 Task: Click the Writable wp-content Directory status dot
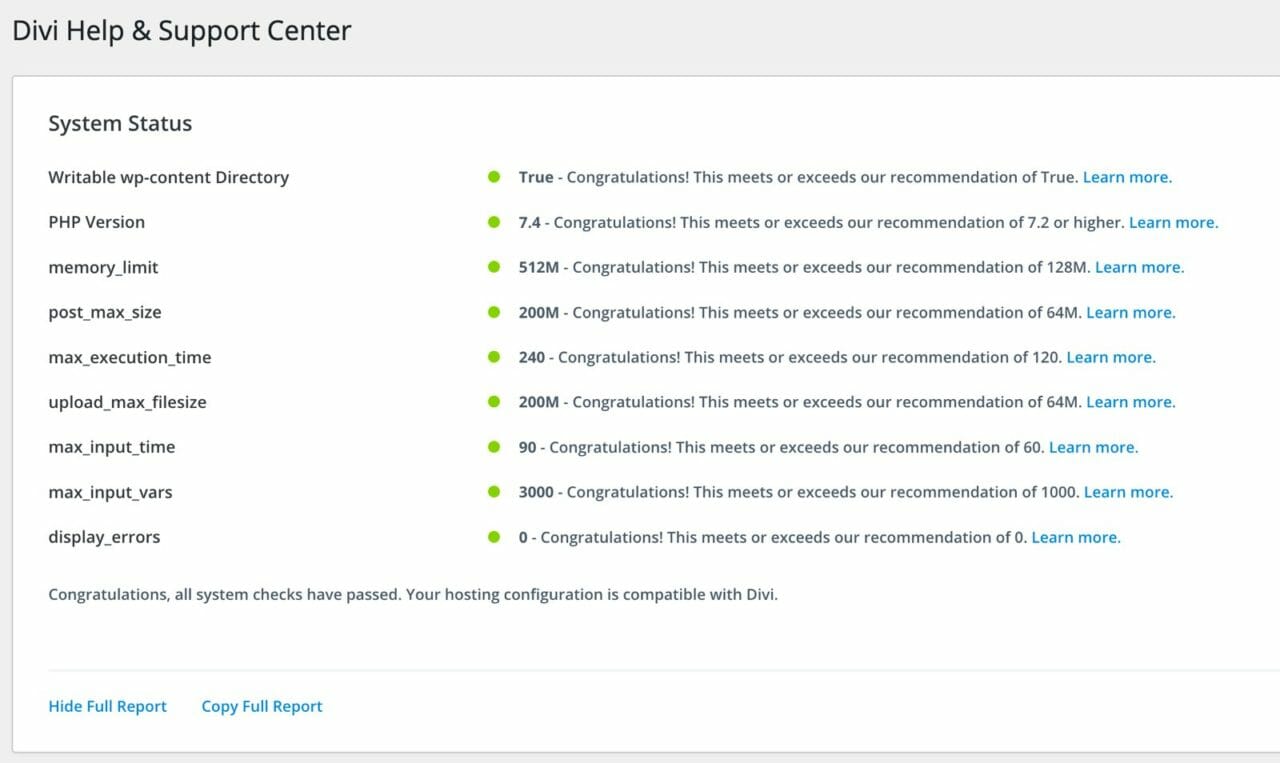coord(494,177)
